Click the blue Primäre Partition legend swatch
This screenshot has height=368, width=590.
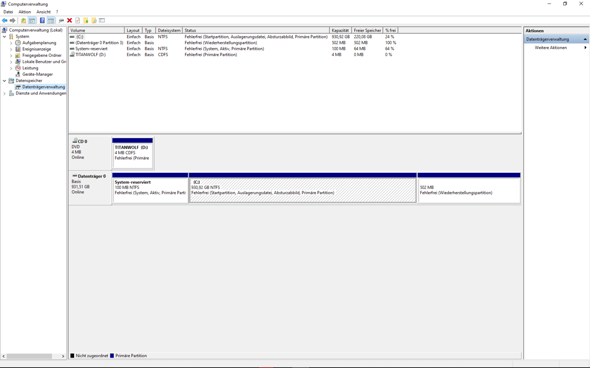pos(112,356)
